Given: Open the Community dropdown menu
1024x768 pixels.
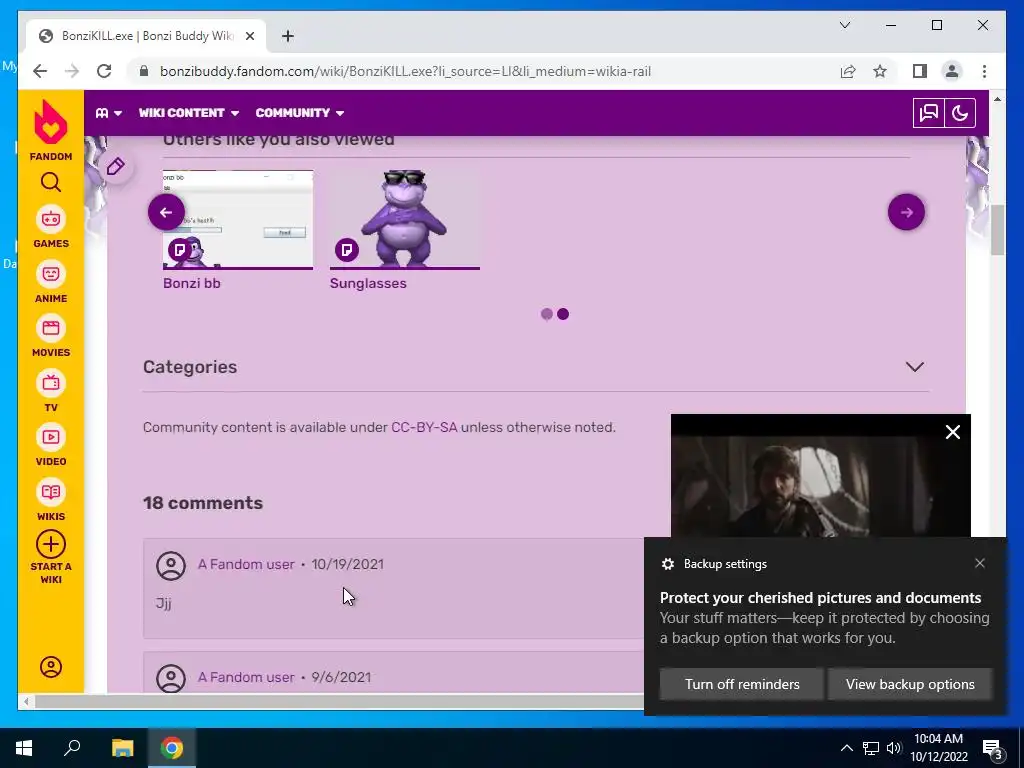Looking at the screenshot, I should (x=300, y=113).
